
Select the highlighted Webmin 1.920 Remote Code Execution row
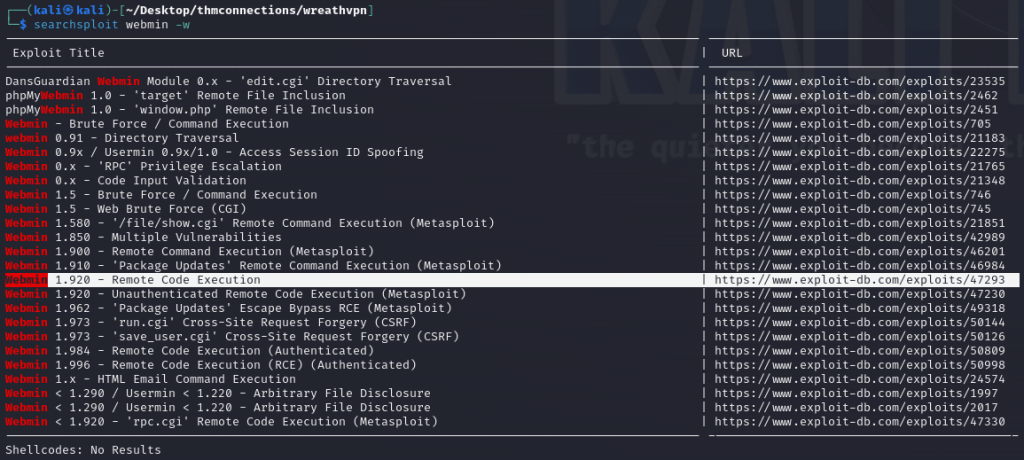(x=133, y=281)
